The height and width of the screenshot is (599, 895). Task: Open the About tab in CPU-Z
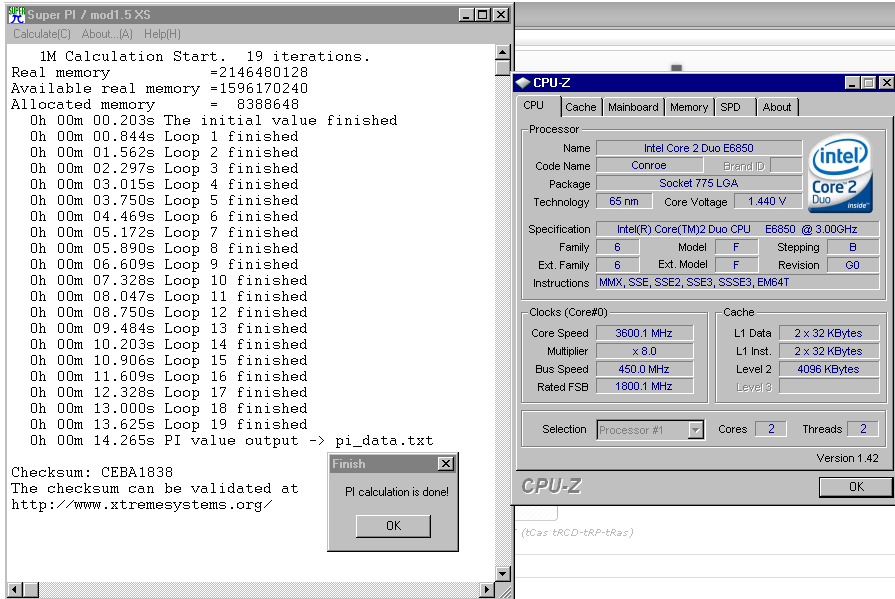click(x=777, y=107)
